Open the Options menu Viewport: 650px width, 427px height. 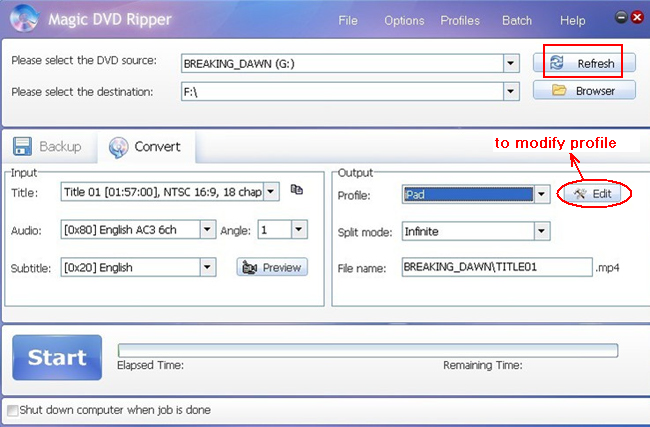tap(404, 20)
